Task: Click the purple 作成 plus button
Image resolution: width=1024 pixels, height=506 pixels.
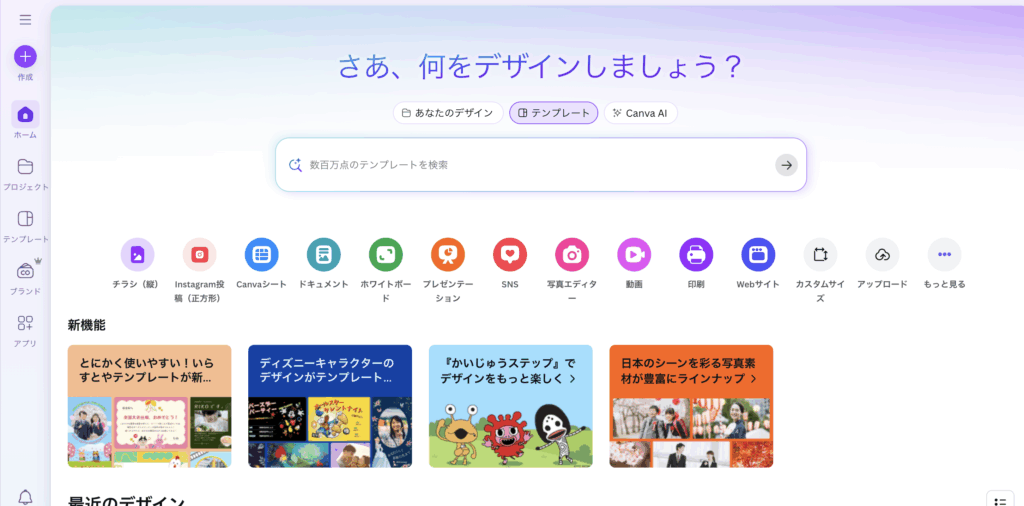Action: (x=25, y=57)
